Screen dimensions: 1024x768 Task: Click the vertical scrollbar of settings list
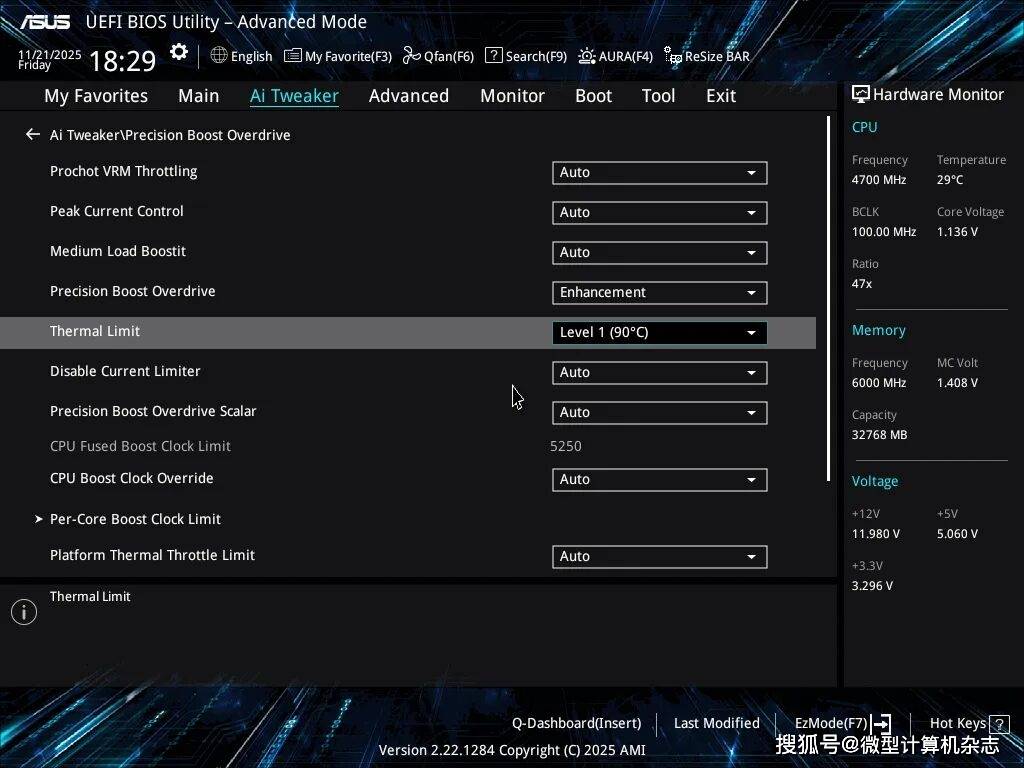(x=828, y=300)
